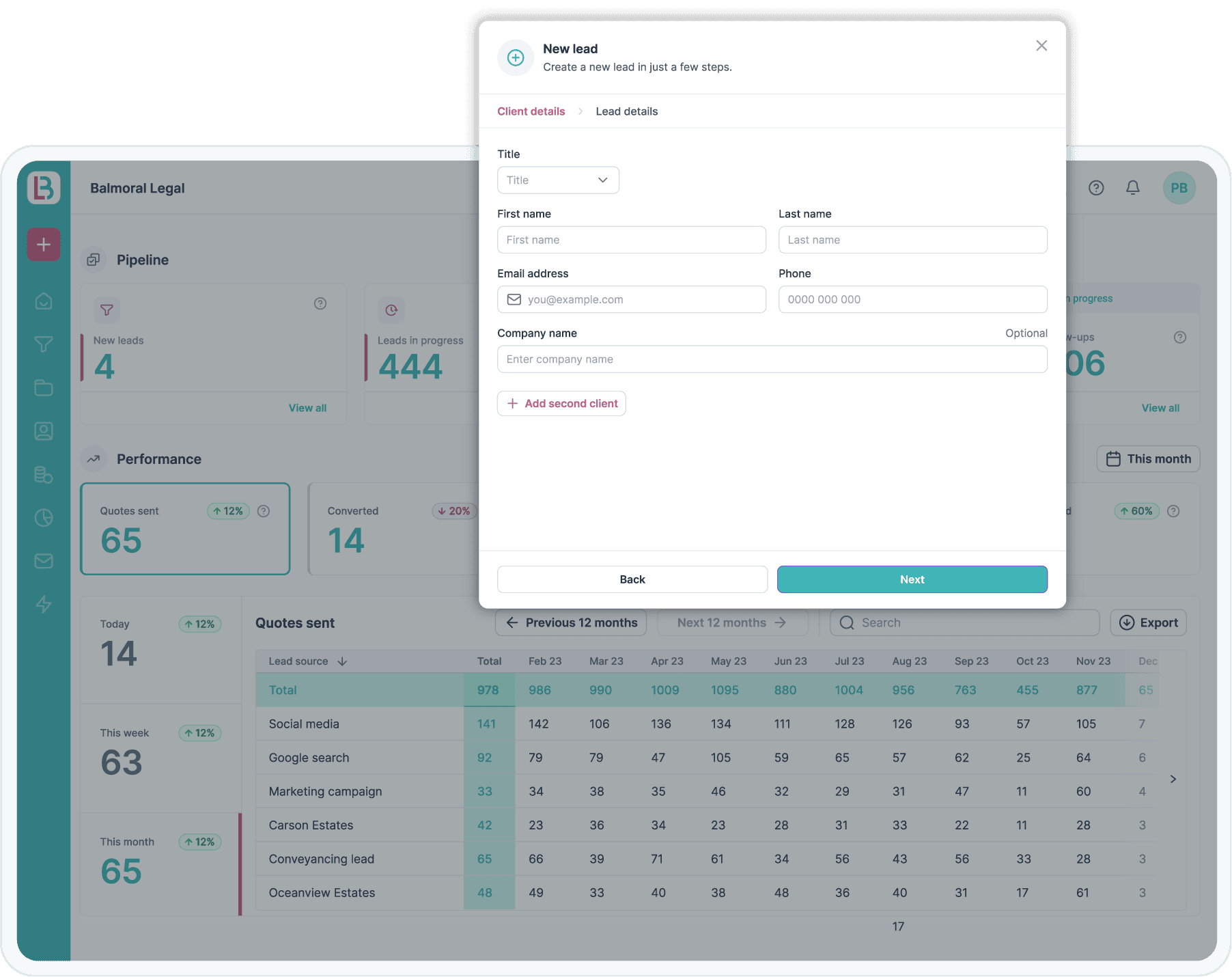The image size is (1232, 977).
Task: Click the Export button
Action: [x=1148, y=622]
